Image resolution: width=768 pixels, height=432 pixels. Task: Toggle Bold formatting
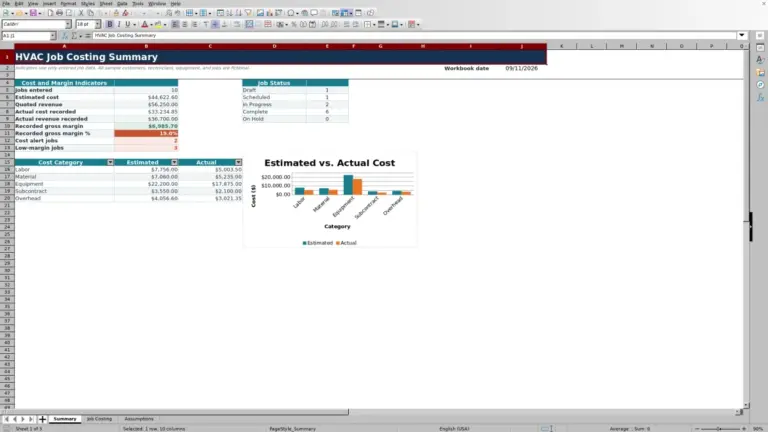110,24
